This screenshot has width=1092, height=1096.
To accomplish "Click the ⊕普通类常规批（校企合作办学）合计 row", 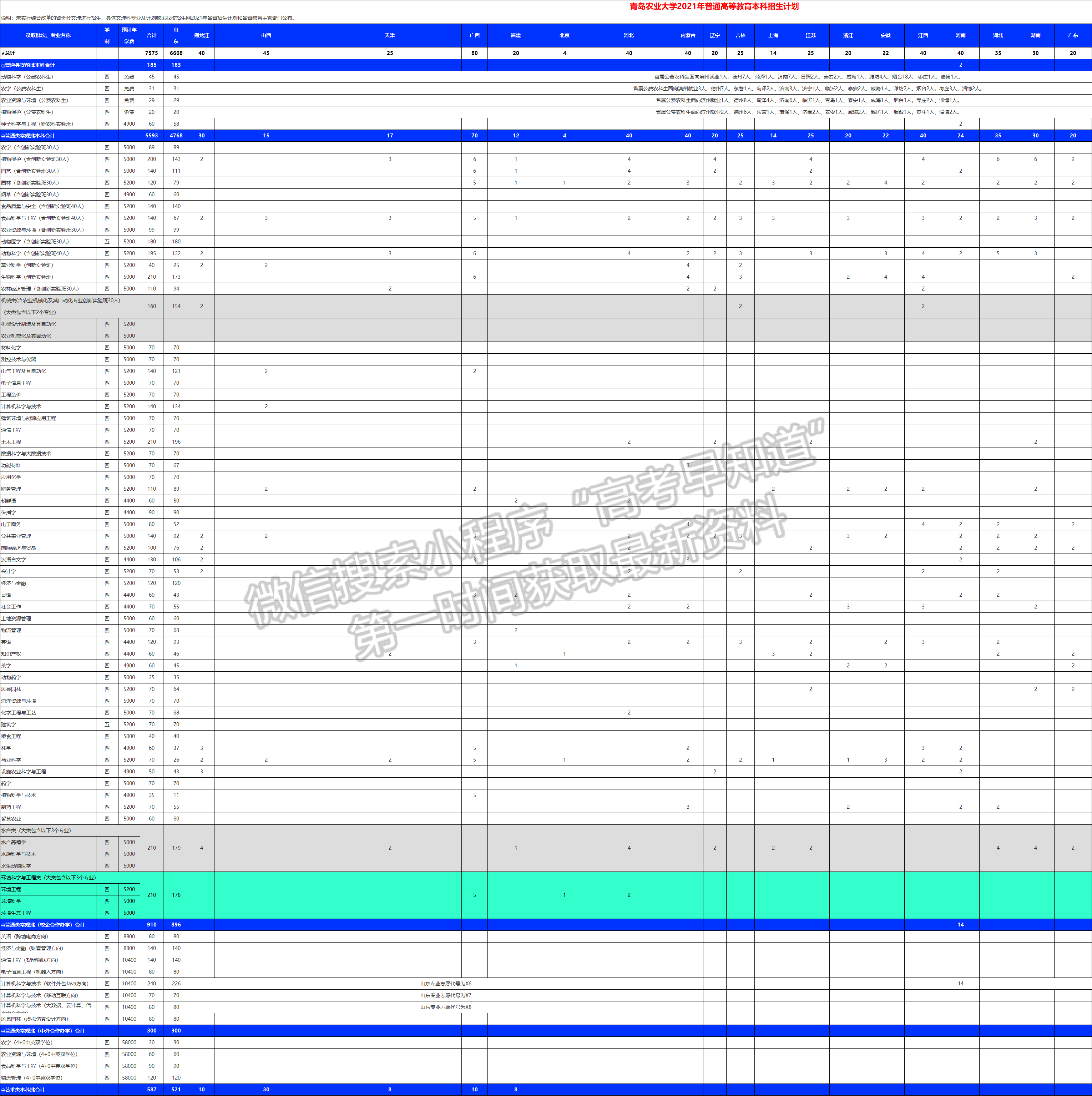I will coord(546,925).
